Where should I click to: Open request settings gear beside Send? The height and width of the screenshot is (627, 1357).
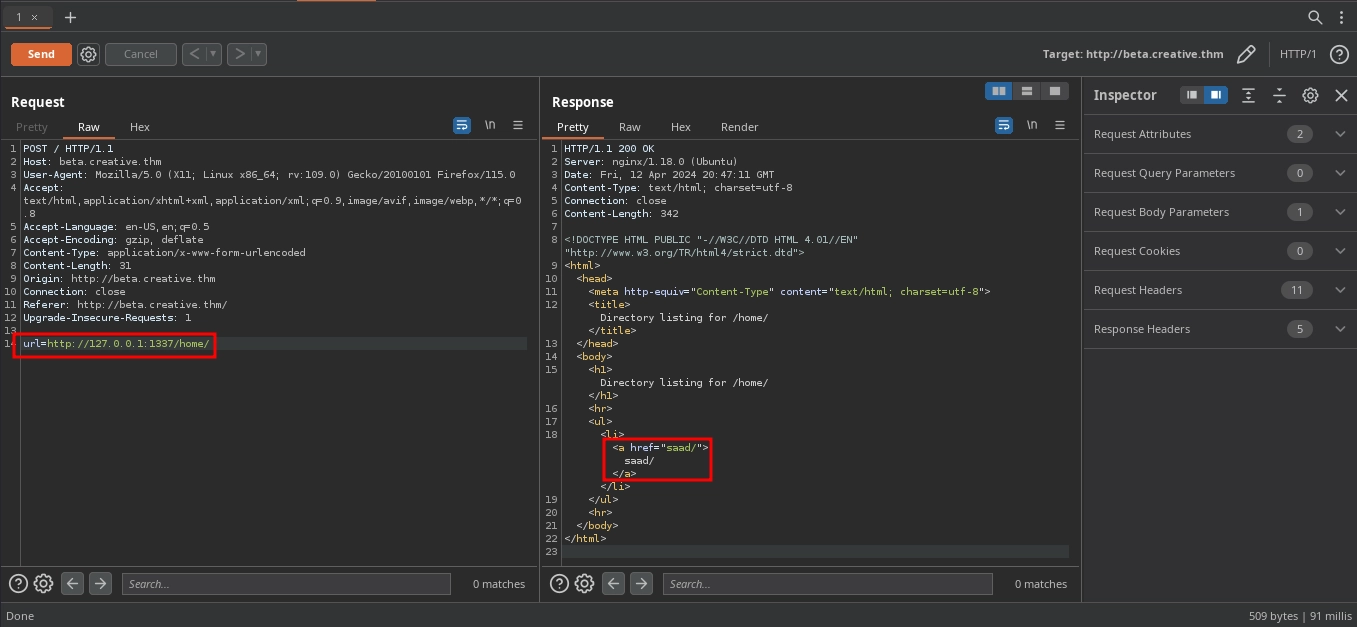pos(88,54)
